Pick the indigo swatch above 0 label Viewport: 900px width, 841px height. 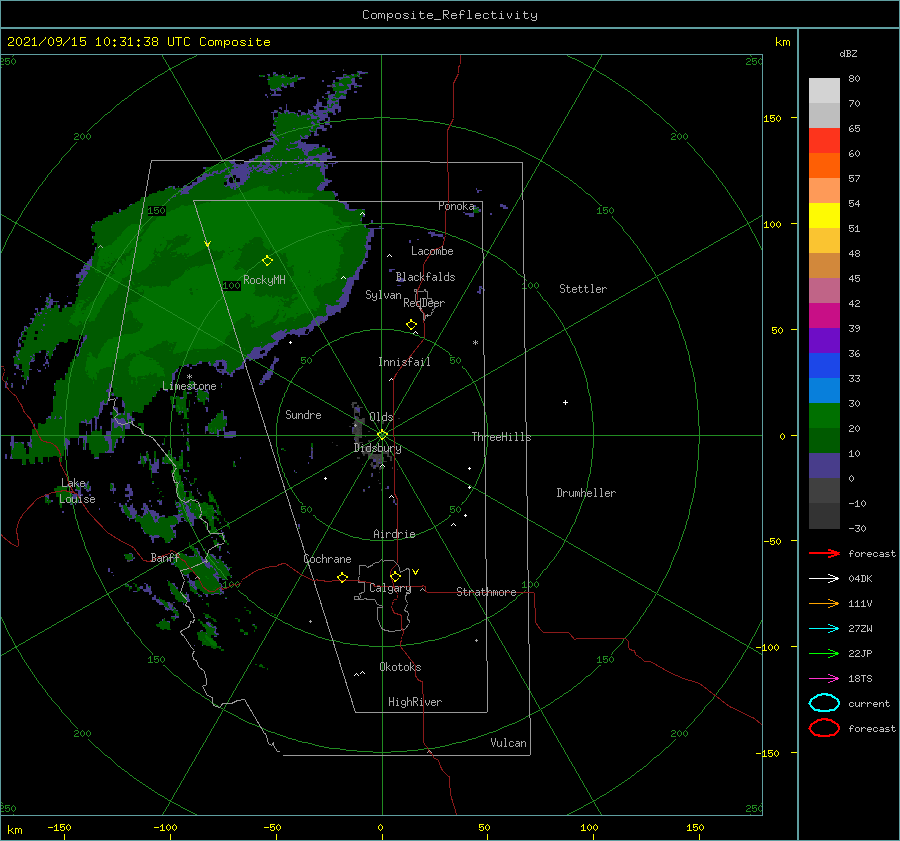(x=824, y=466)
